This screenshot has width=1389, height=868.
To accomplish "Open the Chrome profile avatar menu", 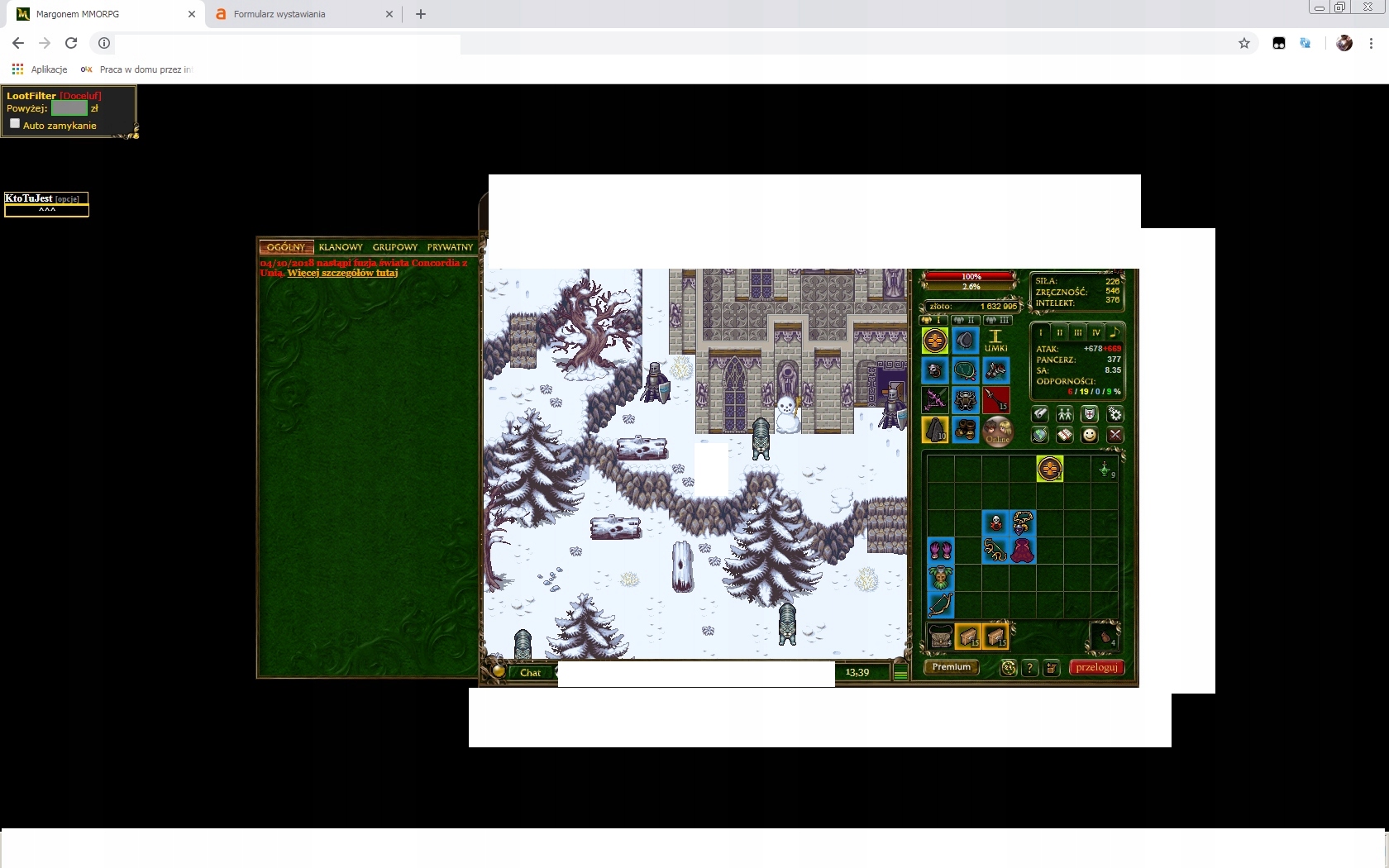I will click(x=1344, y=43).
